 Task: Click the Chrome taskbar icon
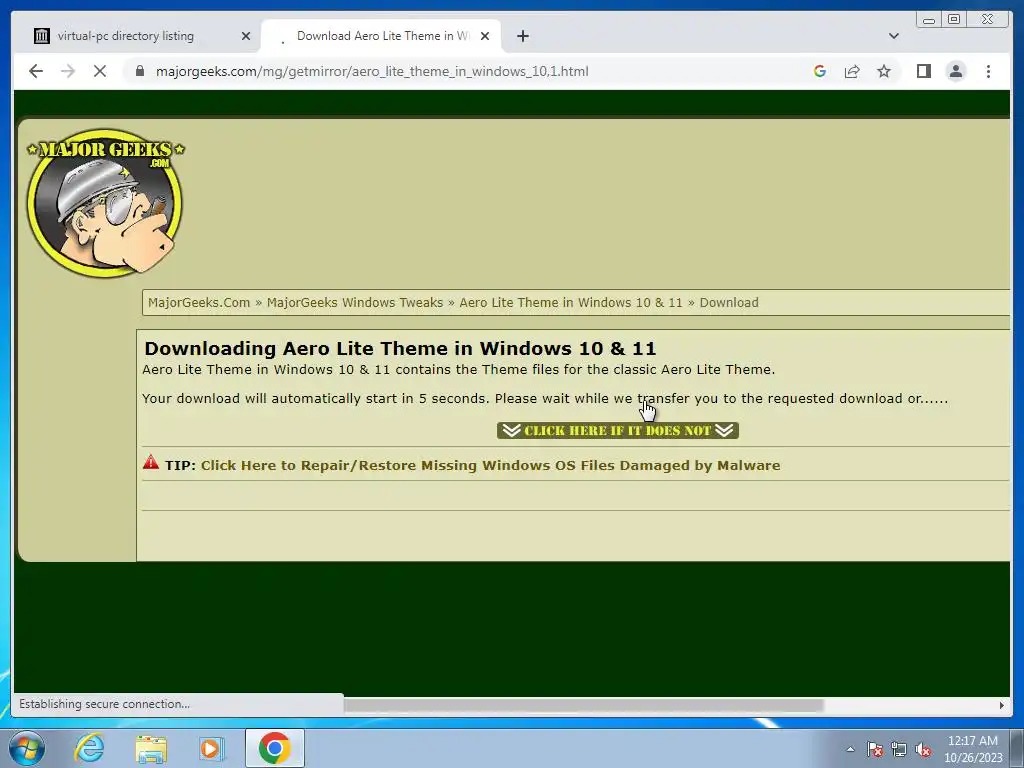click(x=275, y=748)
